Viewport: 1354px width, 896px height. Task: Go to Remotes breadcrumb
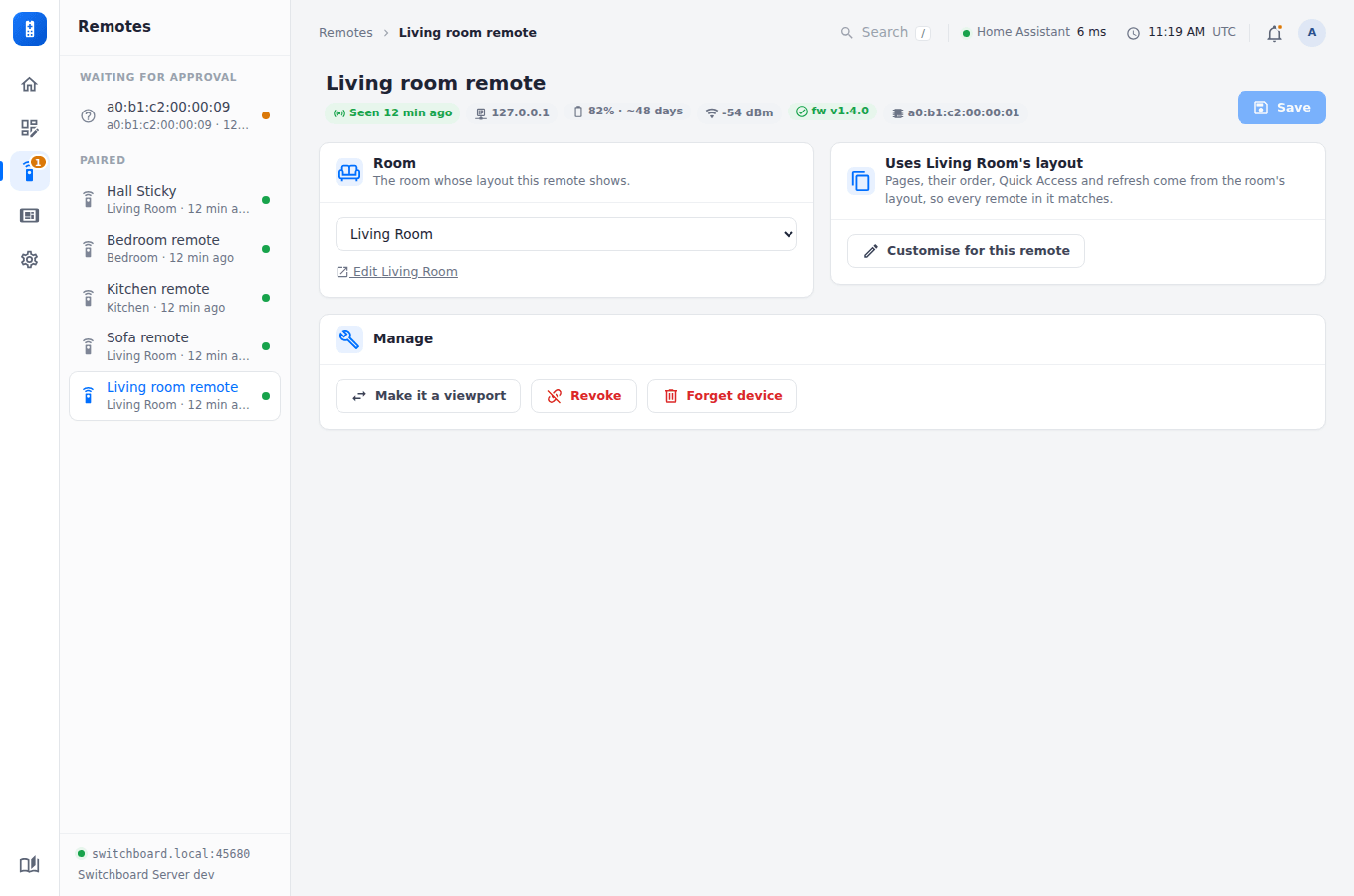(x=345, y=33)
